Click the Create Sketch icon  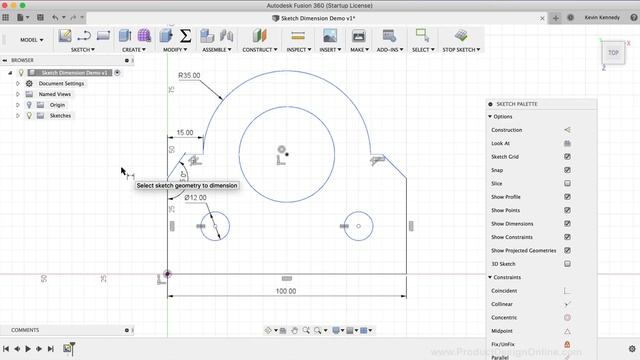[x=64, y=36]
